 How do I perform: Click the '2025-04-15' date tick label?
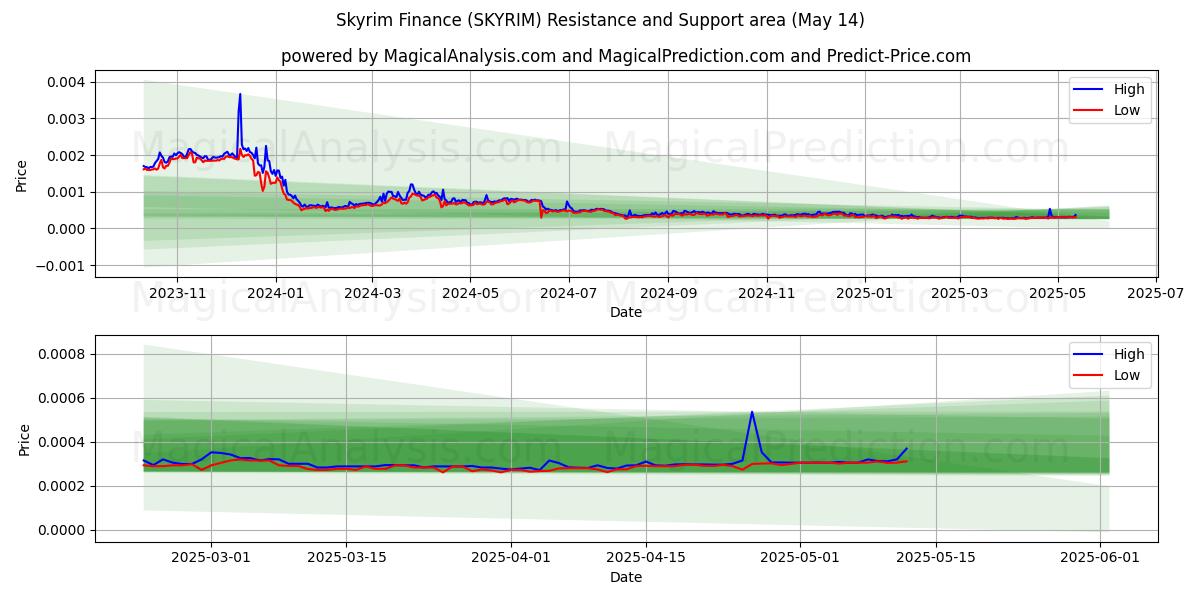pyautogui.click(x=646, y=558)
